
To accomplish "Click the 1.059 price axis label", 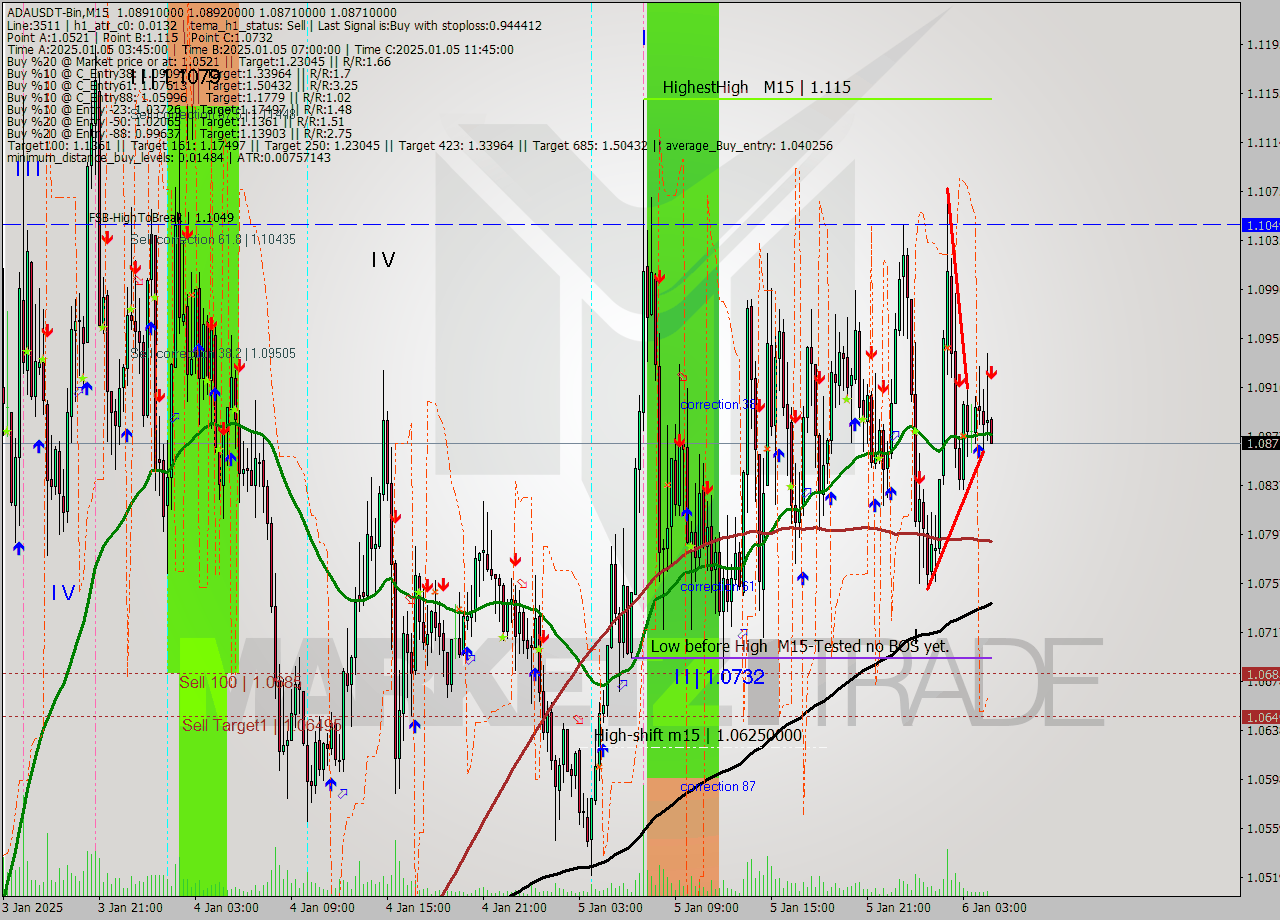I will (x=1262, y=779).
